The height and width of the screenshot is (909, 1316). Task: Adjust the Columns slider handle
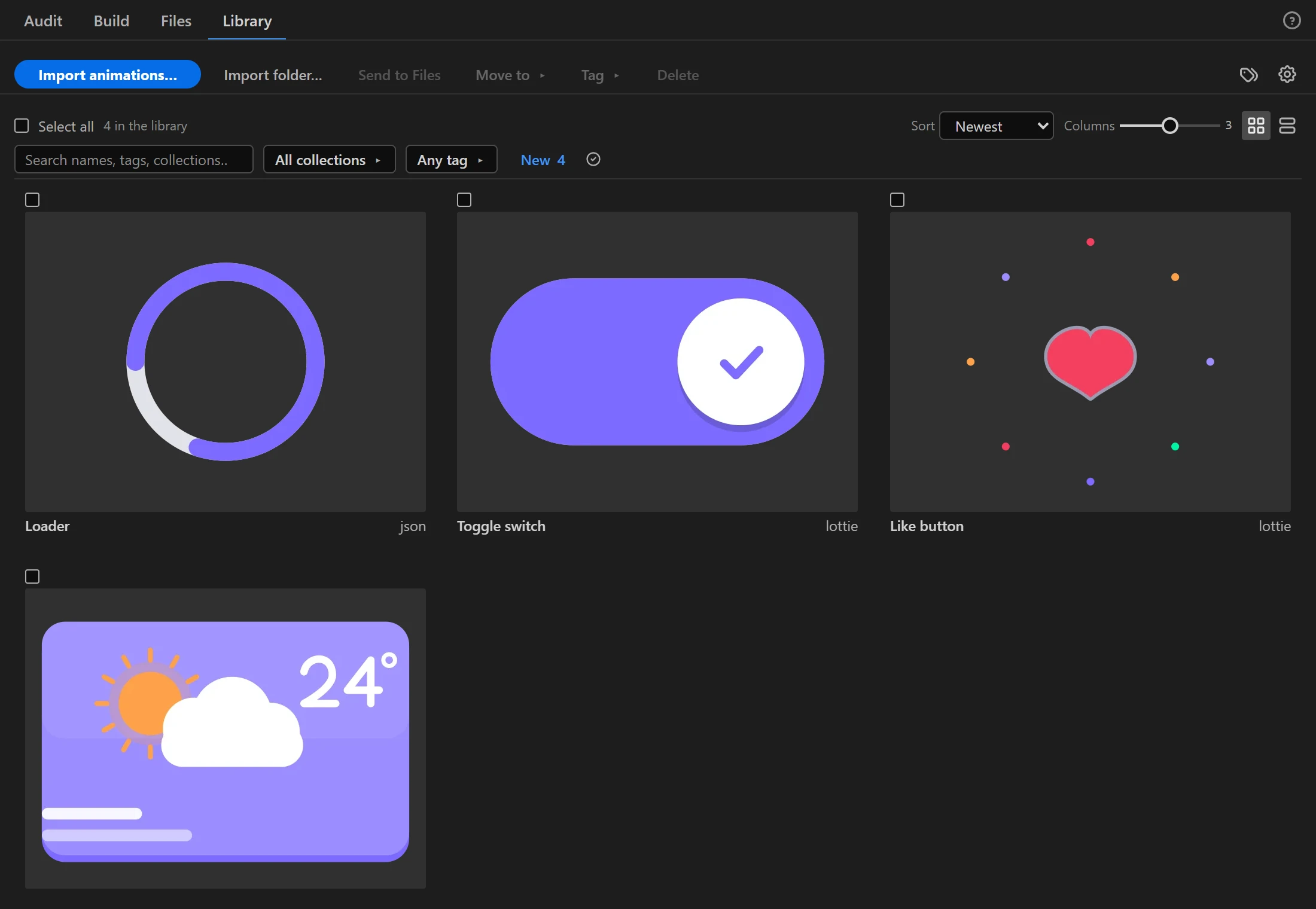(1169, 126)
